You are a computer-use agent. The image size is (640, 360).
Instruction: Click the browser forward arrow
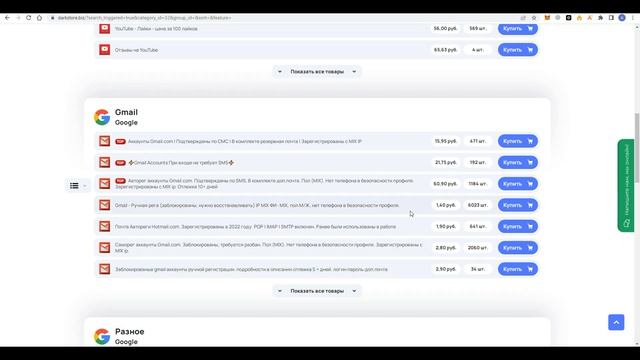[x=18, y=18]
